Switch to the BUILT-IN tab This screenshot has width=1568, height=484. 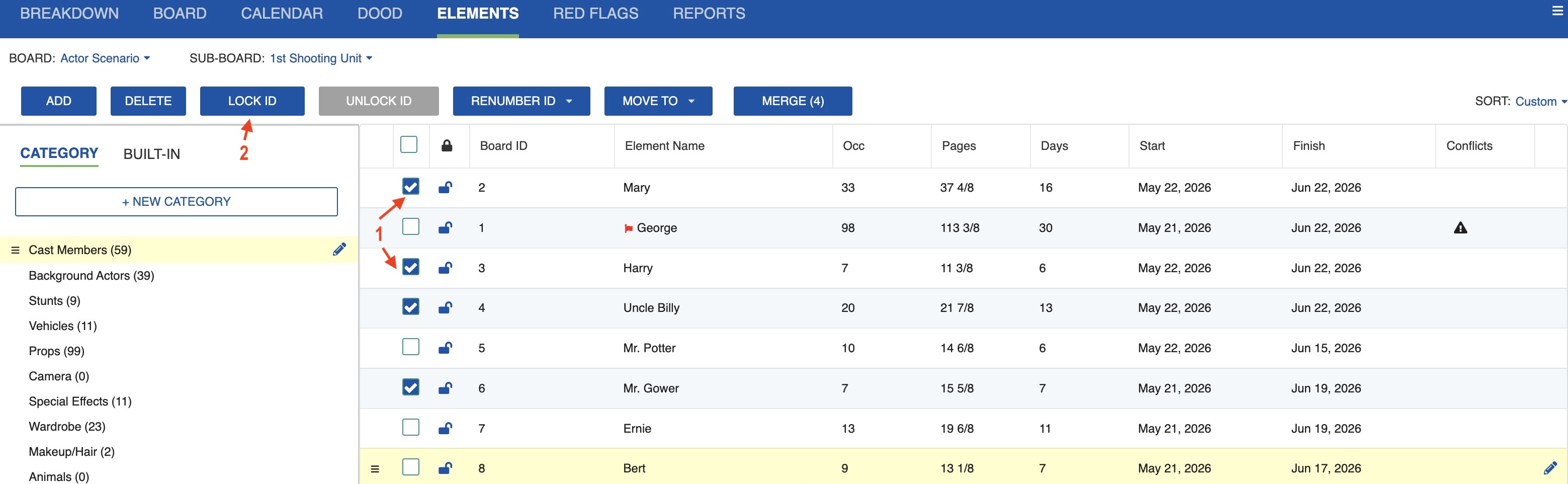click(151, 154)
